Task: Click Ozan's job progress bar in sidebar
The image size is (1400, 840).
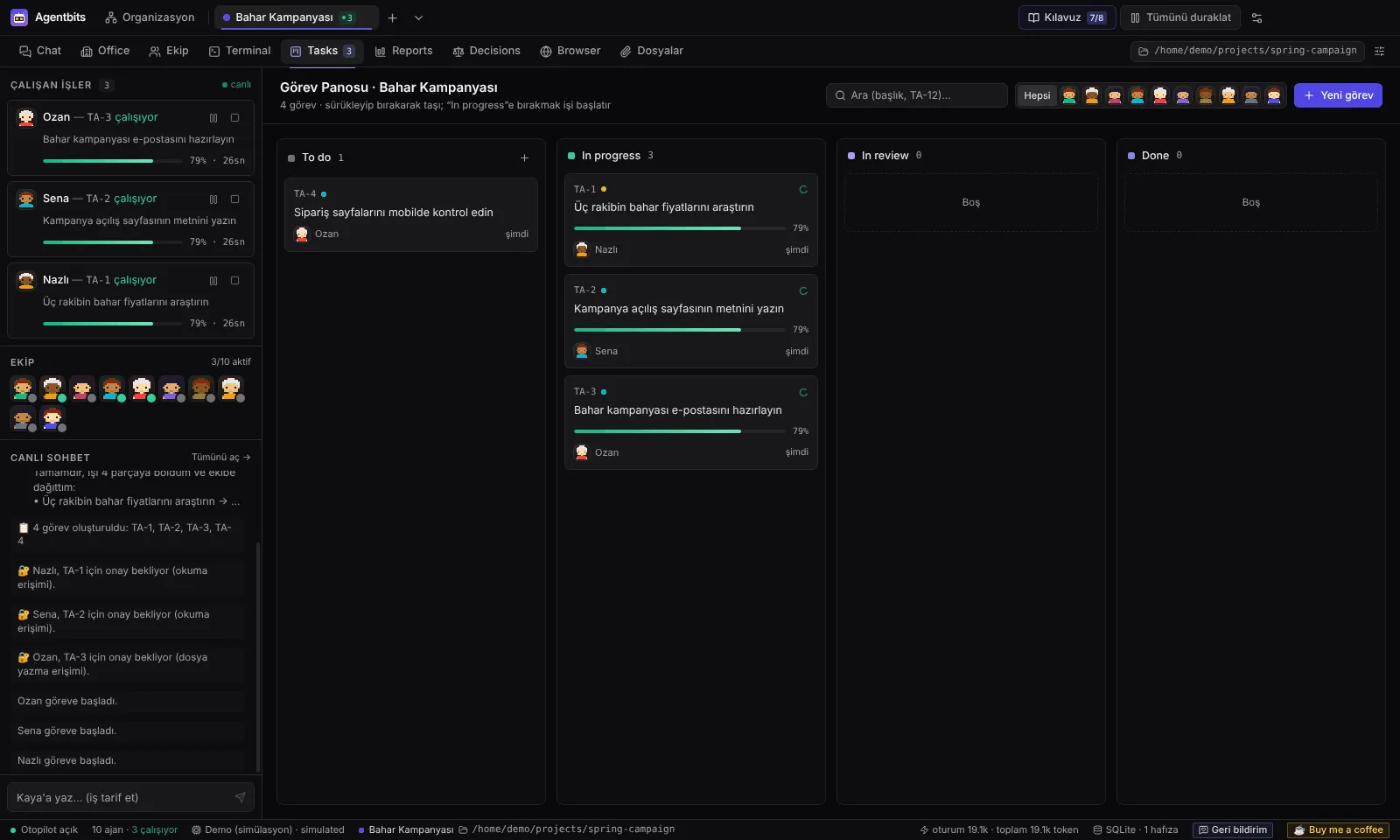Action: 112,161
